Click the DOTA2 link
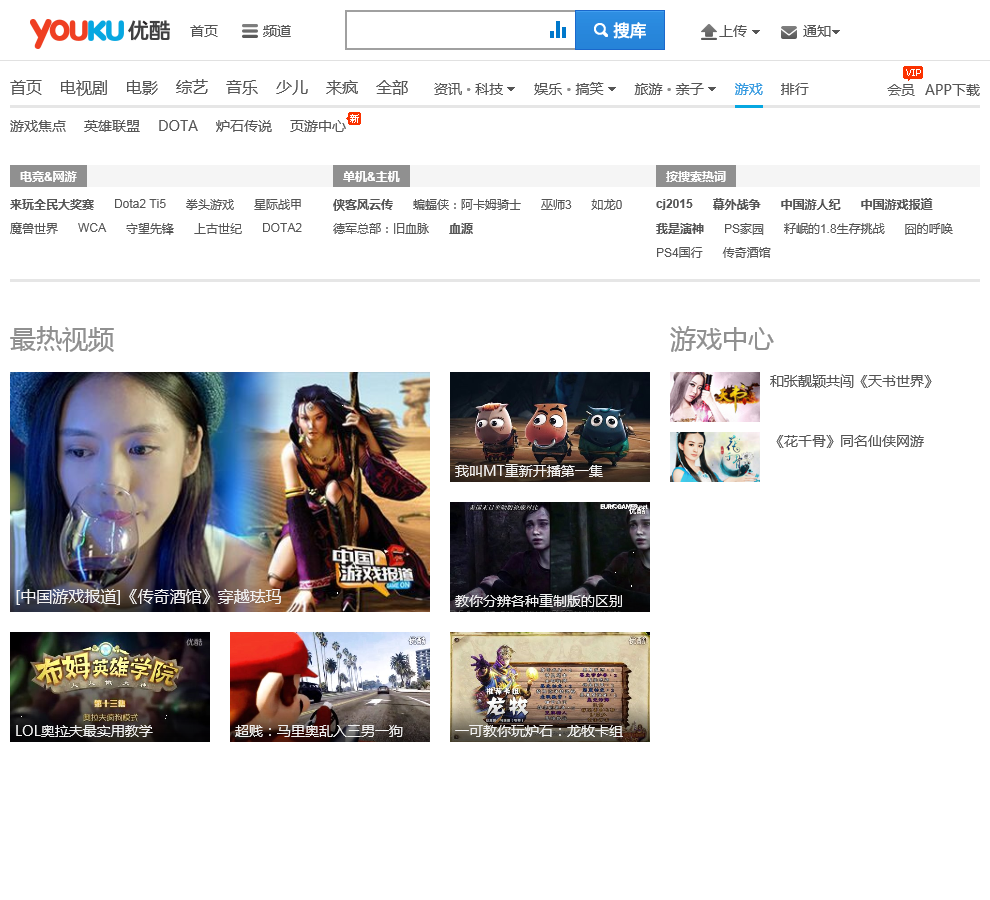Image resolution: width=990 pixels, height=900 pixels. tap(282, 229)
